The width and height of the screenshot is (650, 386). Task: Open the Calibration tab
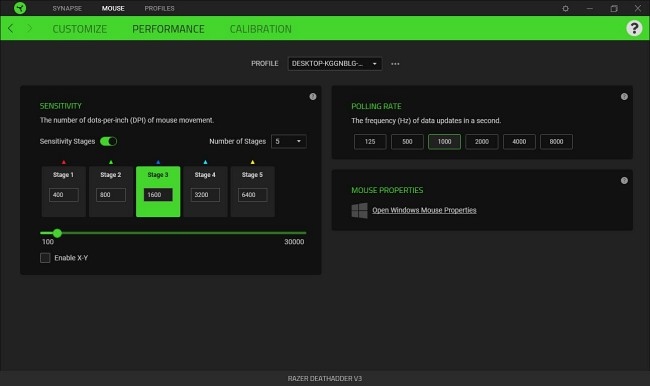261,29
